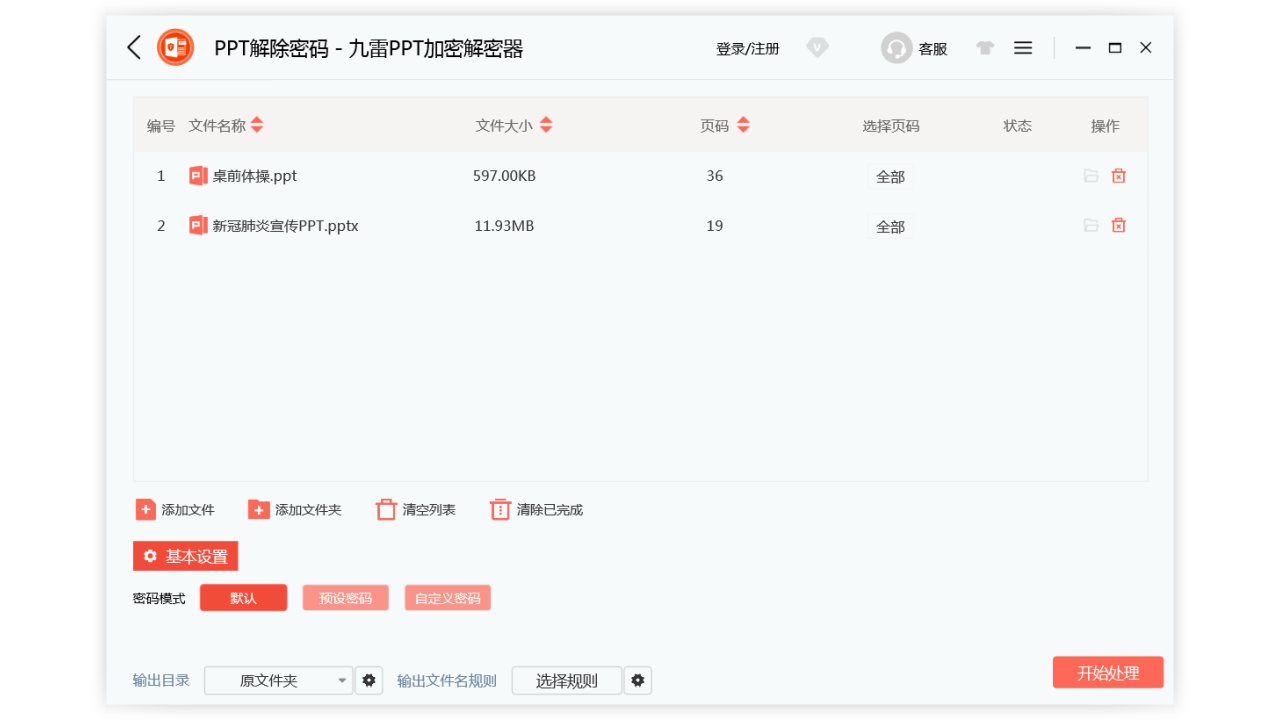Open the hamburger main menu icon
The image size is (1280, 720).
coord(1022,47)
